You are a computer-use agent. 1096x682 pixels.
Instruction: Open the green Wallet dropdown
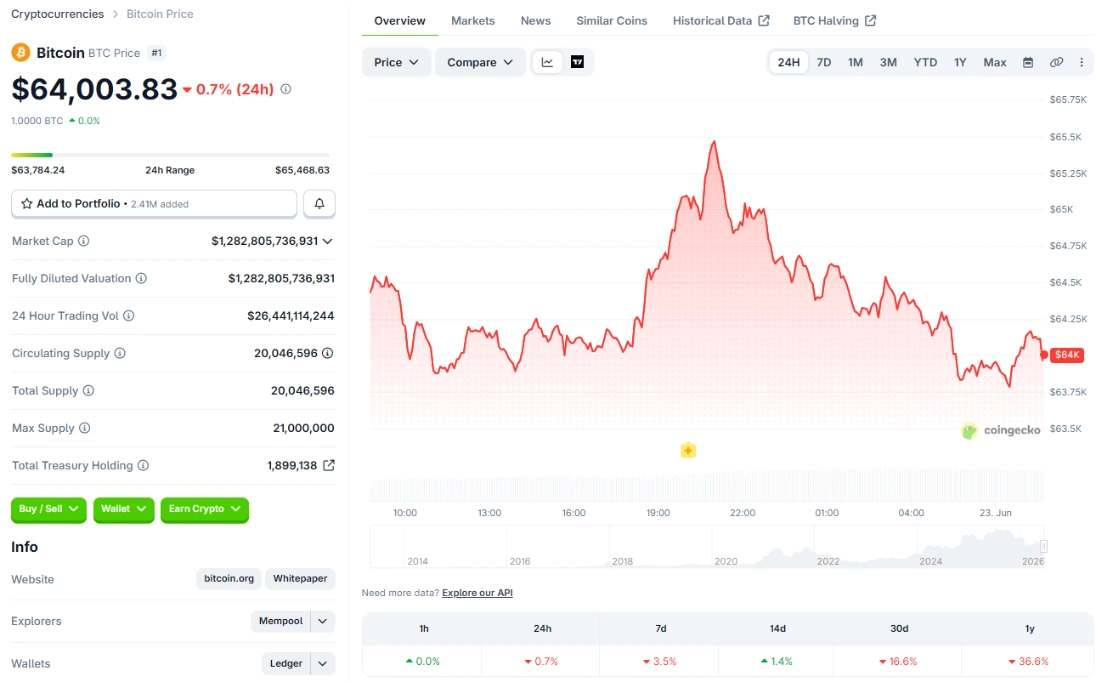pos(124,509)
